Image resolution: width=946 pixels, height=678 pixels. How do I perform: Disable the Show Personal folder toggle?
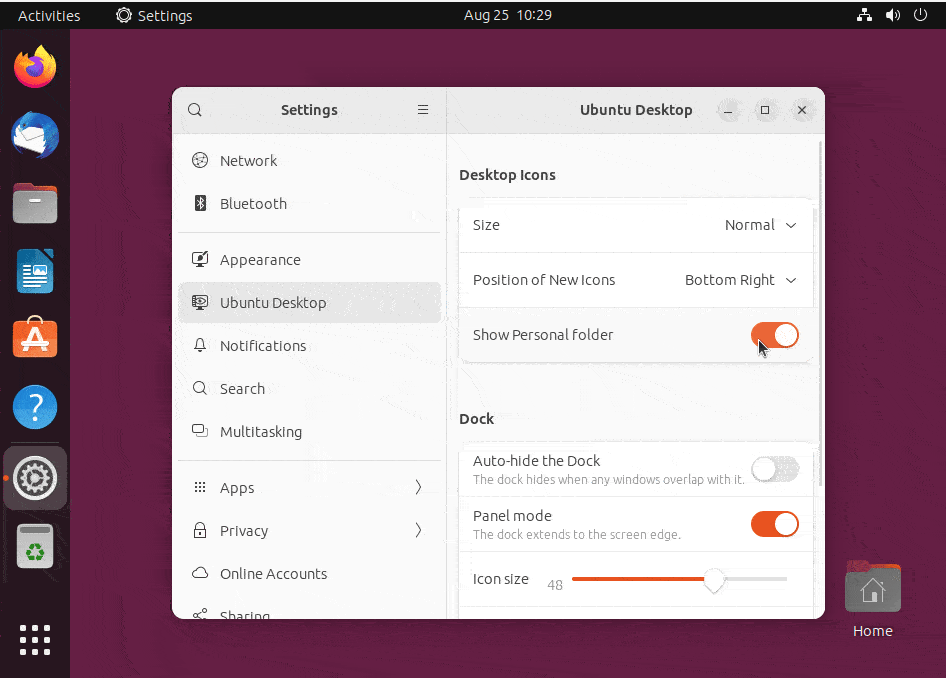(x=774, y=336)
